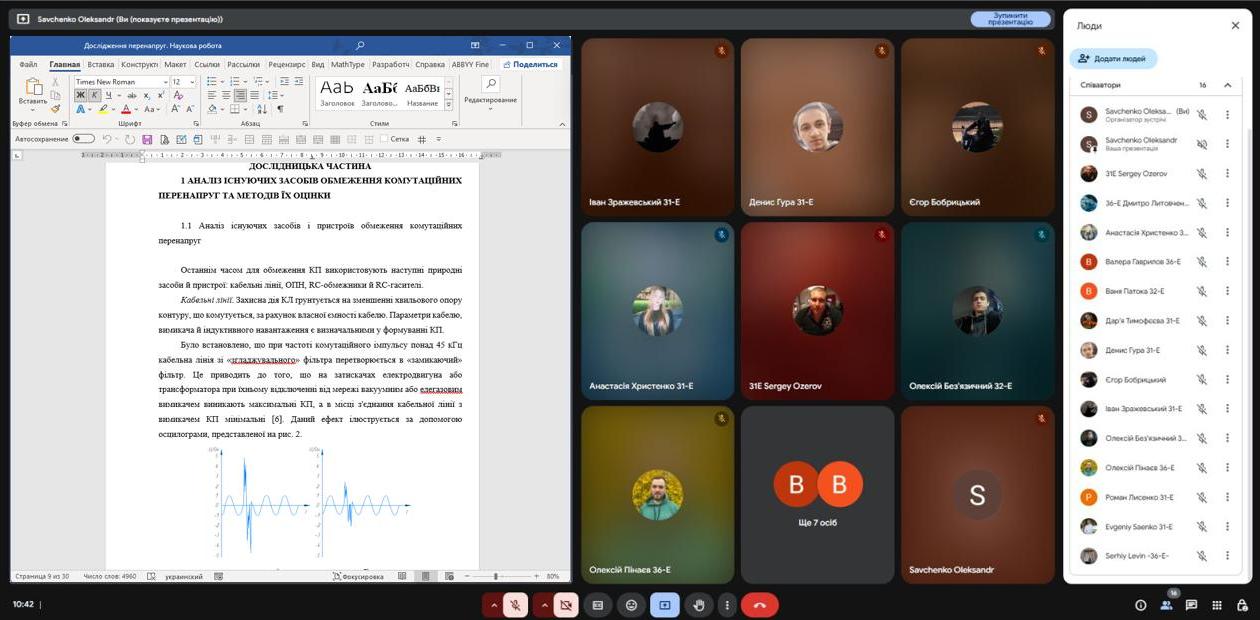Open the Рецензирование ribbon tab

287,64
